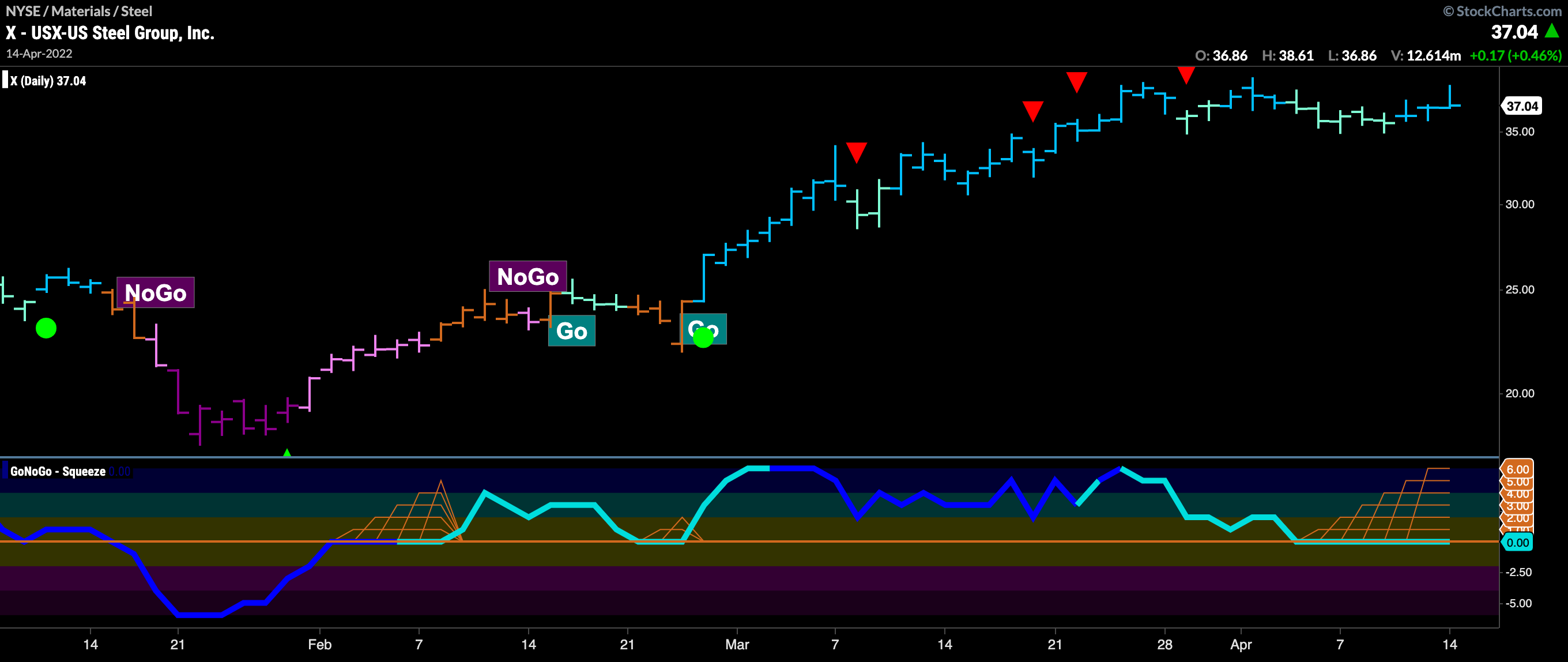Click the 30.00 price axis label

click(x=1520, y=204)
